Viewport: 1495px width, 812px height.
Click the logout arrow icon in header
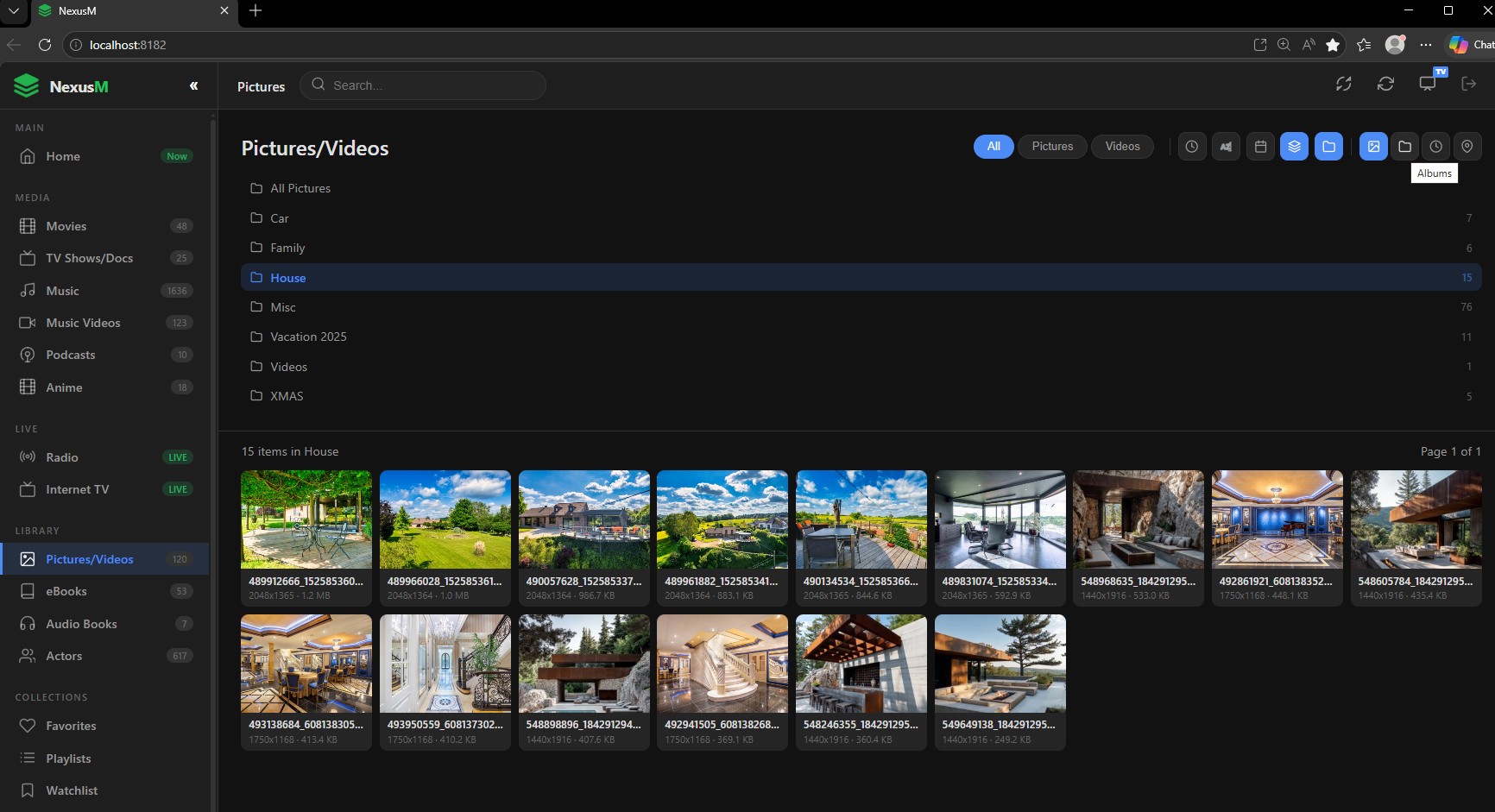[1468, 84]
